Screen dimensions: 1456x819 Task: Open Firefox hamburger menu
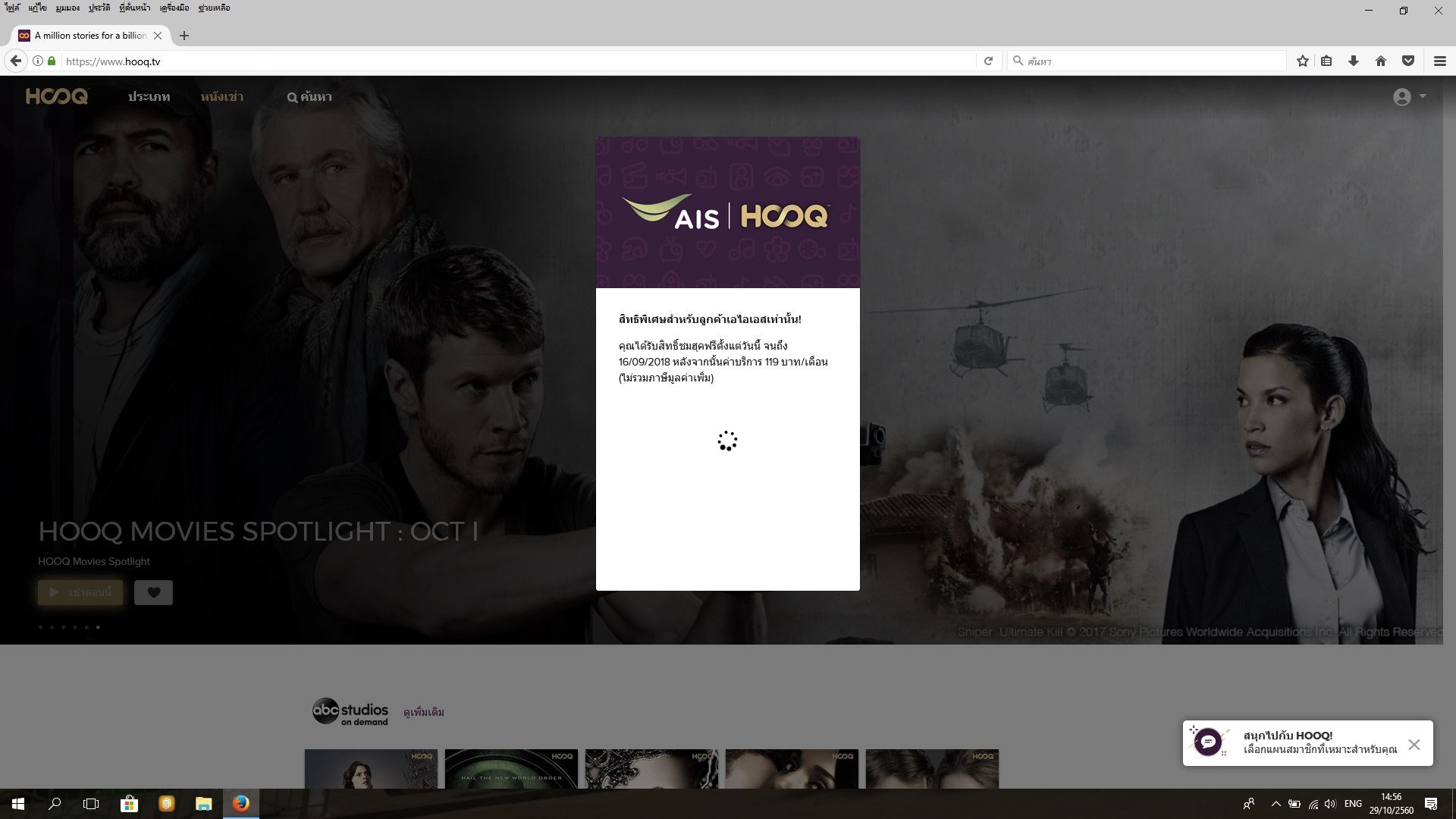pyautogui.click(x=1439, y=61)
